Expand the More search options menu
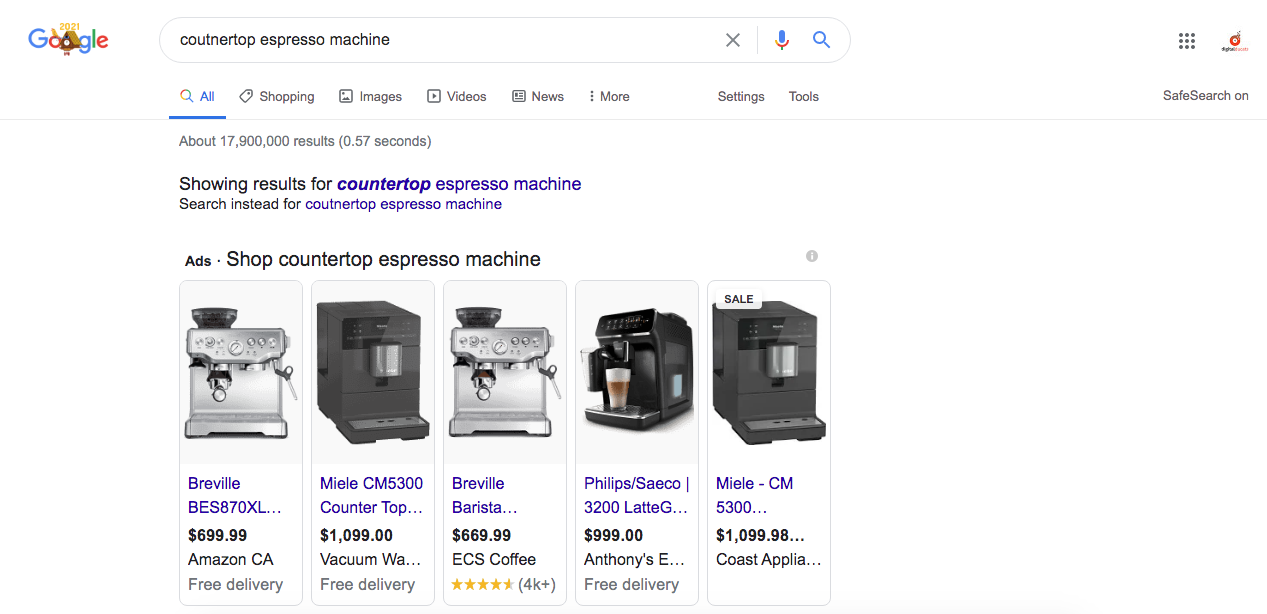 (x=609, y=97)
